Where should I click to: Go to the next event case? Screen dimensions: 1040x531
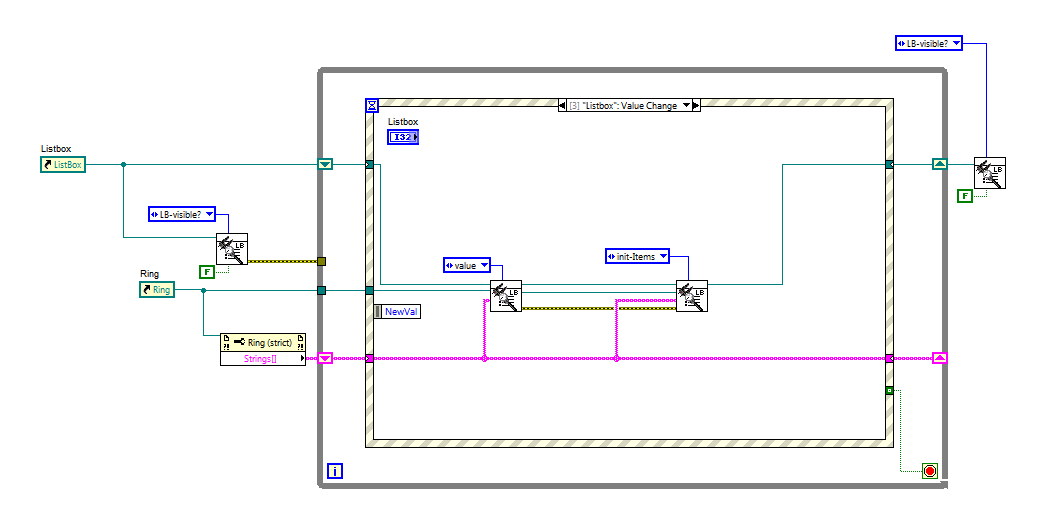click(696, 105)
